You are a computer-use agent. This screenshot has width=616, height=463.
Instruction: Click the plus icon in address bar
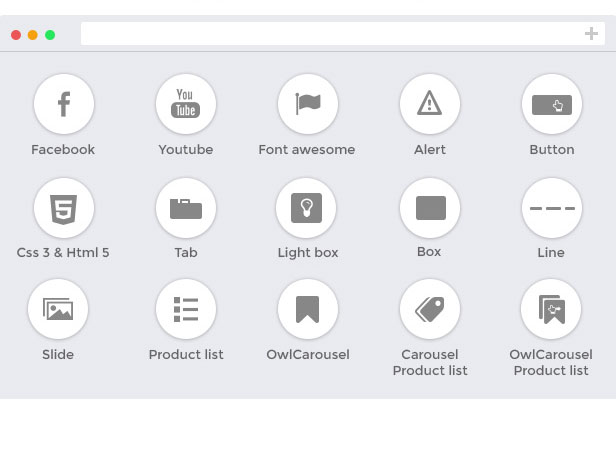click(591, 34)
